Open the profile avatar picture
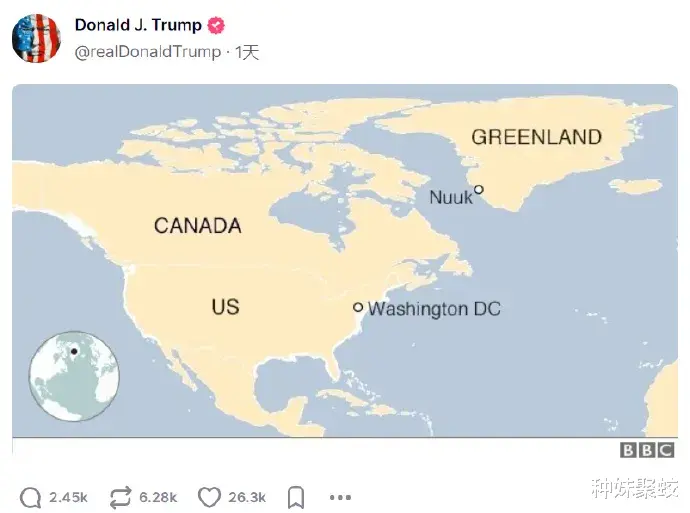The width and height of the screenshot is (690, 513). pyautogui.click(x=36, y=38)
